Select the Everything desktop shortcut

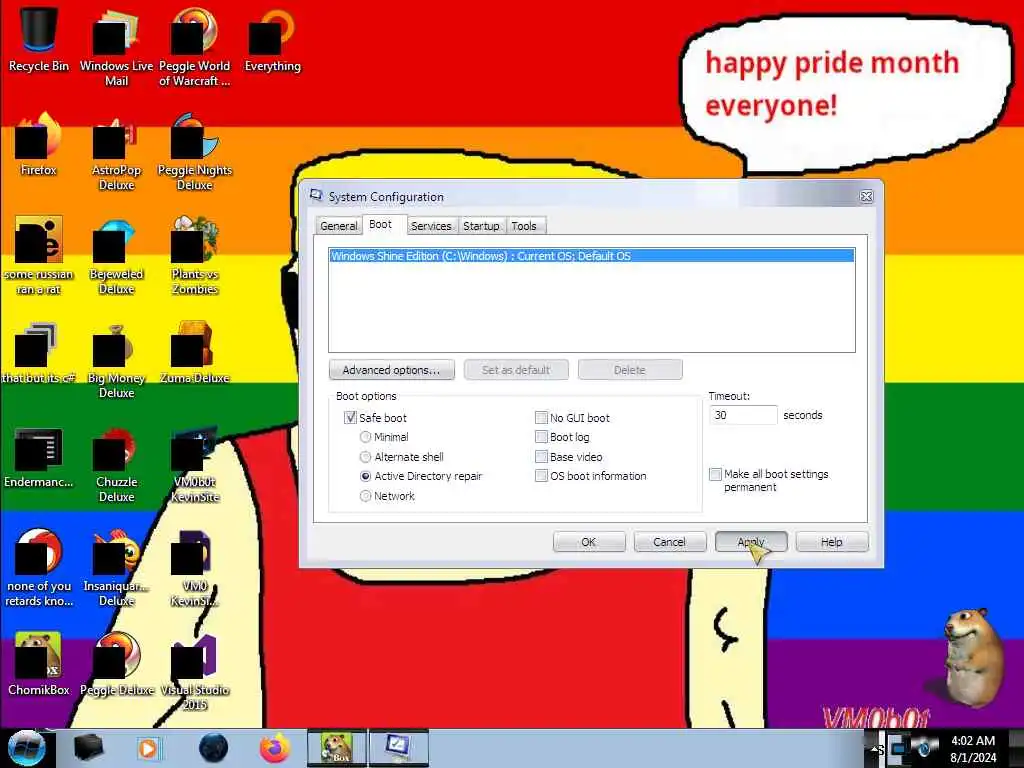[x=272, y=39]
